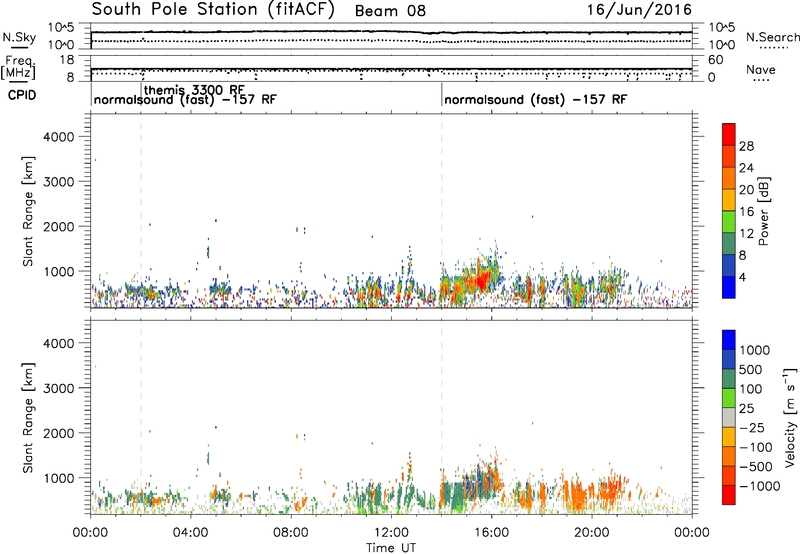Click the dashed vertical marker at 02:00 in velocity panel
The image size is (800, 554).
141,417
